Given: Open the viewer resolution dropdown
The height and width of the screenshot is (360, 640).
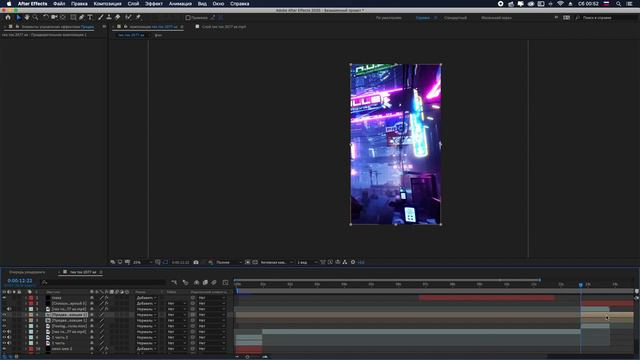Looking at the screenshot, I should click(229, 262).
